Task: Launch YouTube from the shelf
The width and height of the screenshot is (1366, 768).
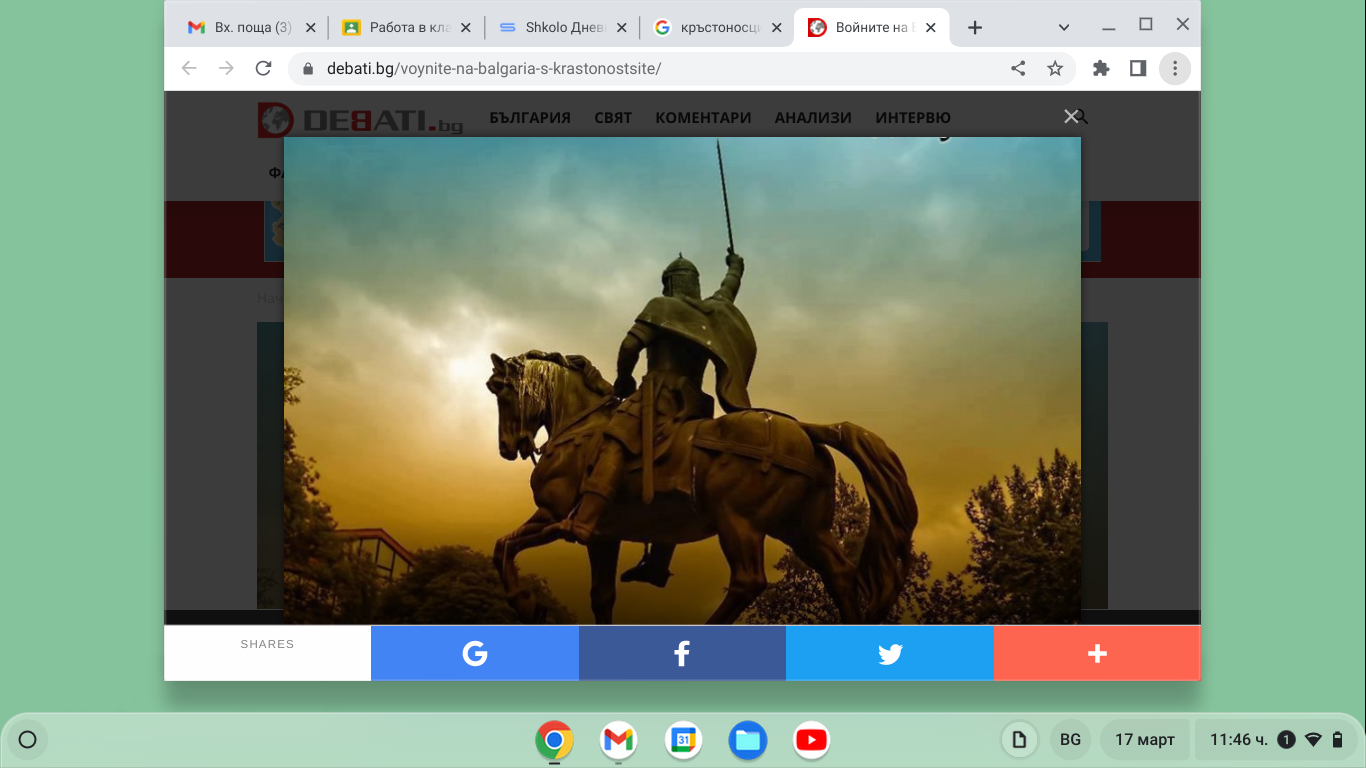Action: 811,740
